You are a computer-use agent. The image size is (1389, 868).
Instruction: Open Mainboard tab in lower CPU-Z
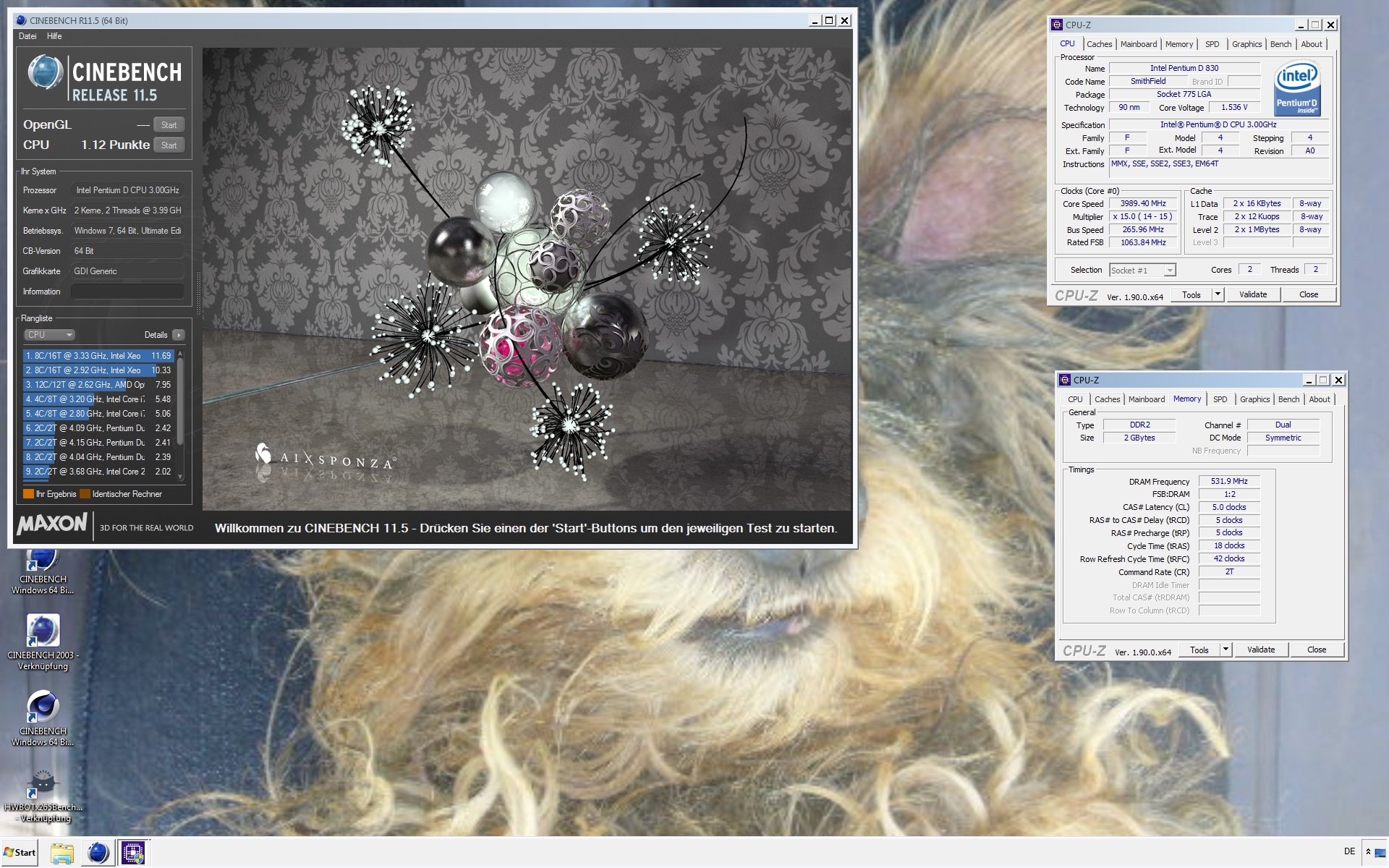[x=1146, y=399]
